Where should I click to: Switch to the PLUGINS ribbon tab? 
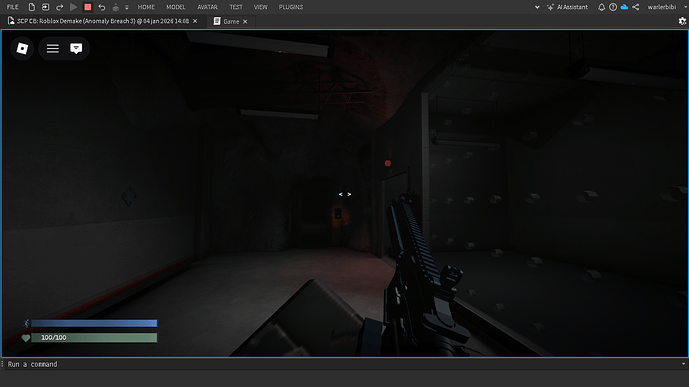[291, 7]
